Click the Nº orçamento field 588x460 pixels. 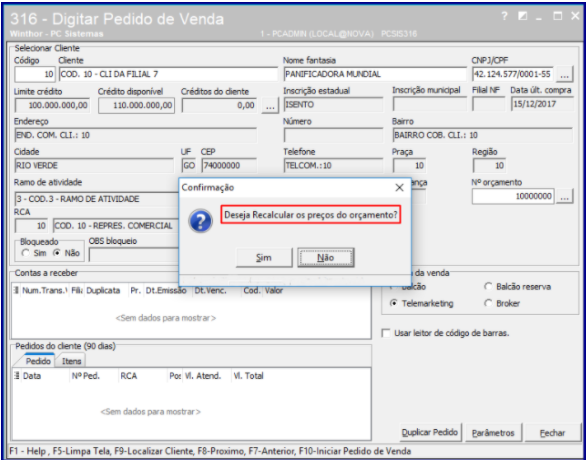click(513, 196)
